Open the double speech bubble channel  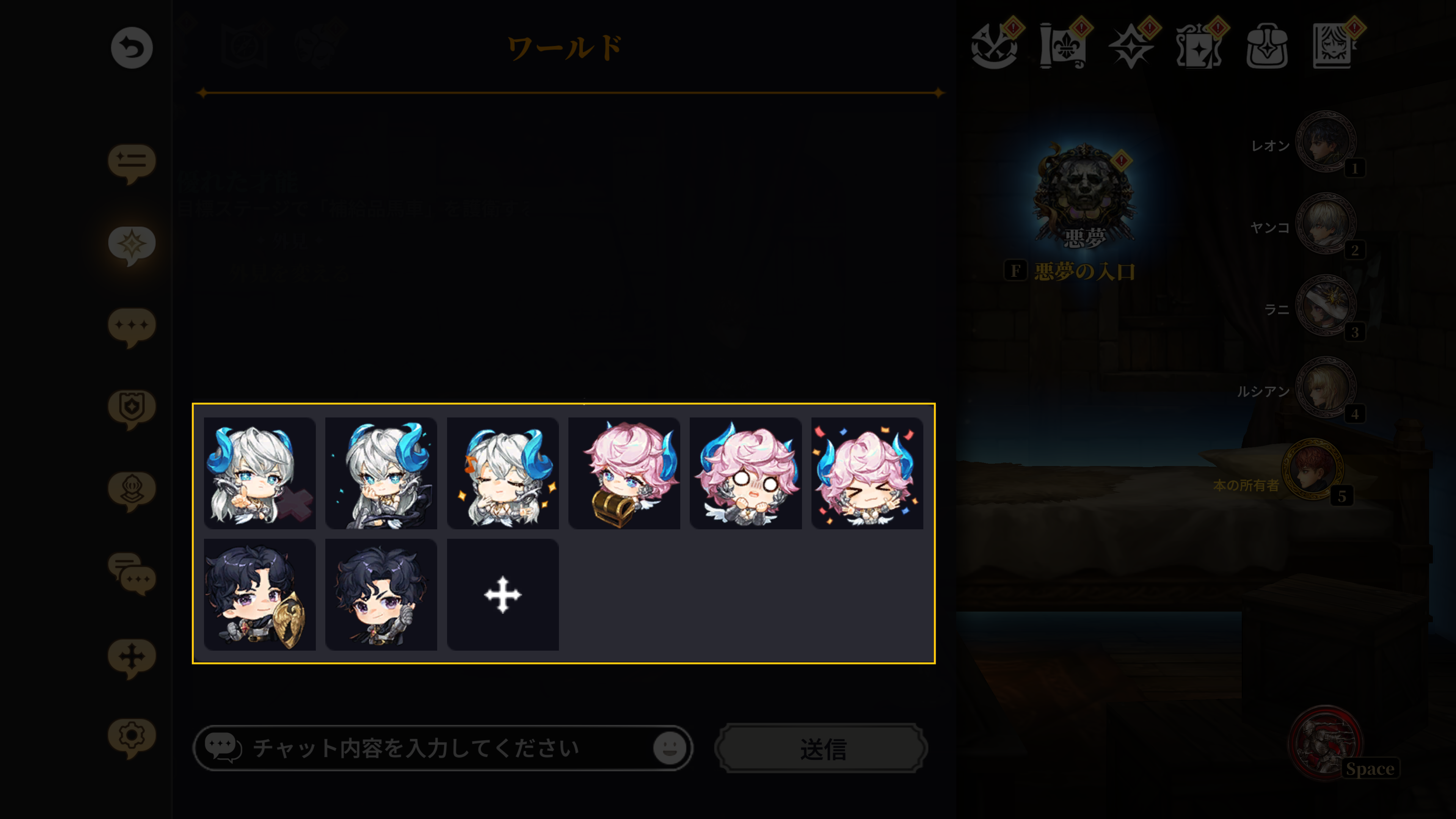132,574
